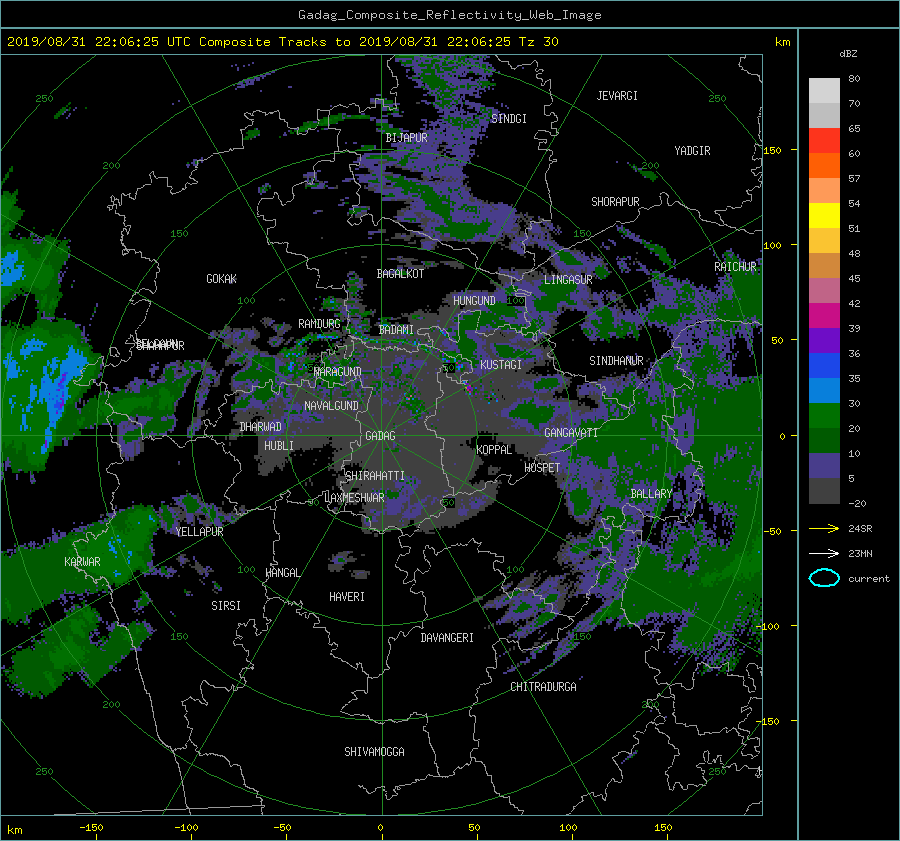
Task: Click the DAVANGERI city label
Action: 447,638
